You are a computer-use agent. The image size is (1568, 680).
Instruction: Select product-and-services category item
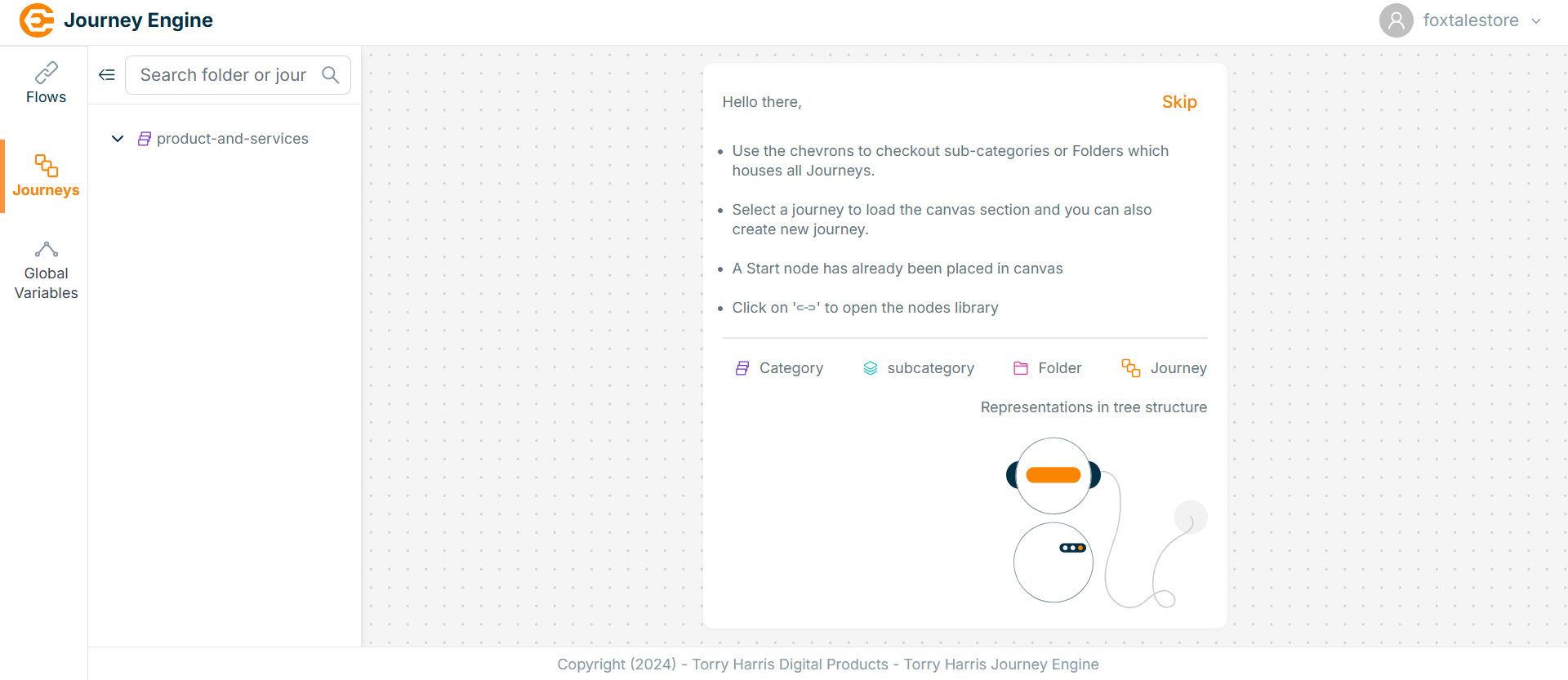(232, 139)
